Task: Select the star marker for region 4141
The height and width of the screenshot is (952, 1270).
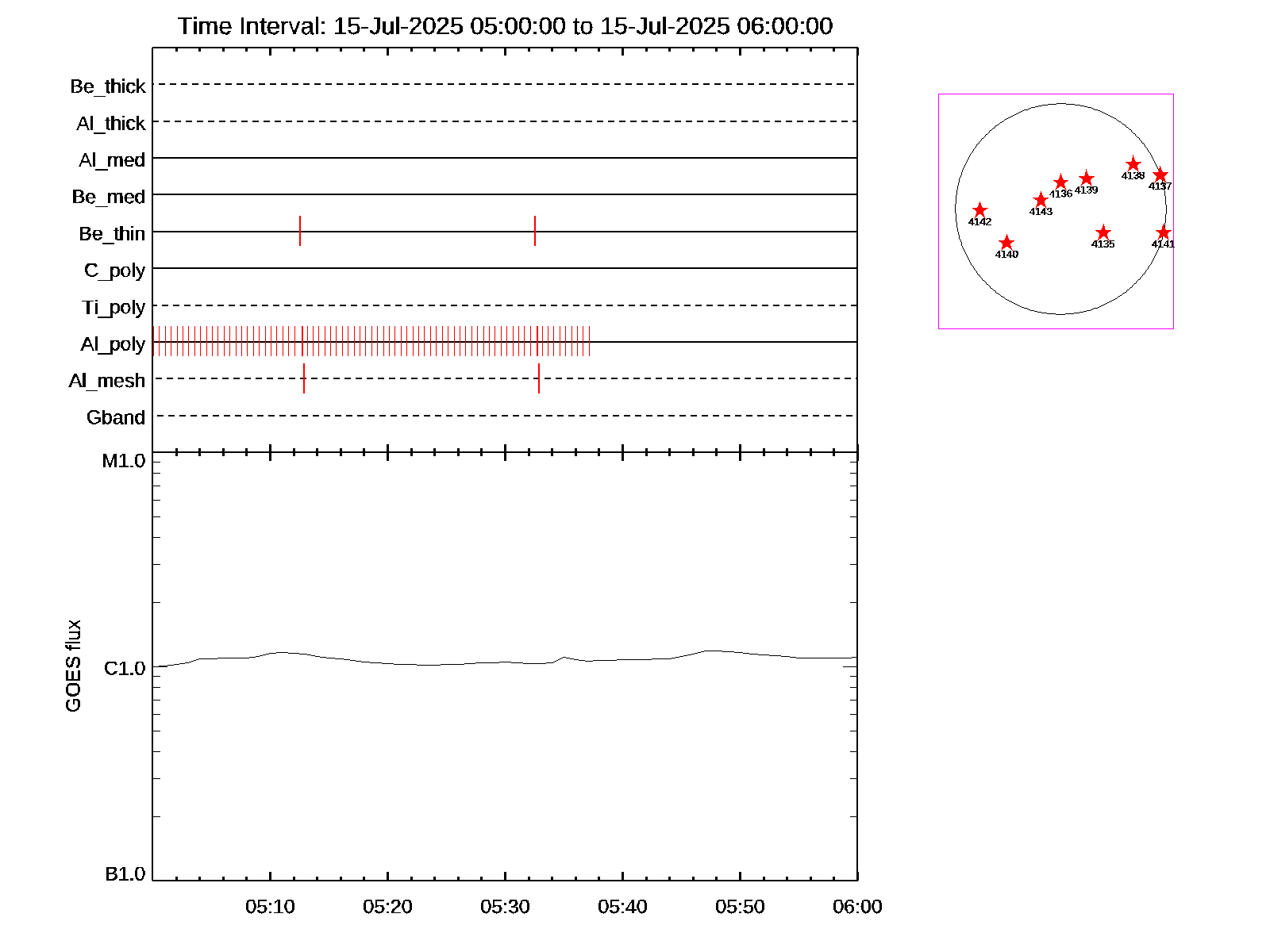Action: pyautogui.click(x=1163, y=232)
